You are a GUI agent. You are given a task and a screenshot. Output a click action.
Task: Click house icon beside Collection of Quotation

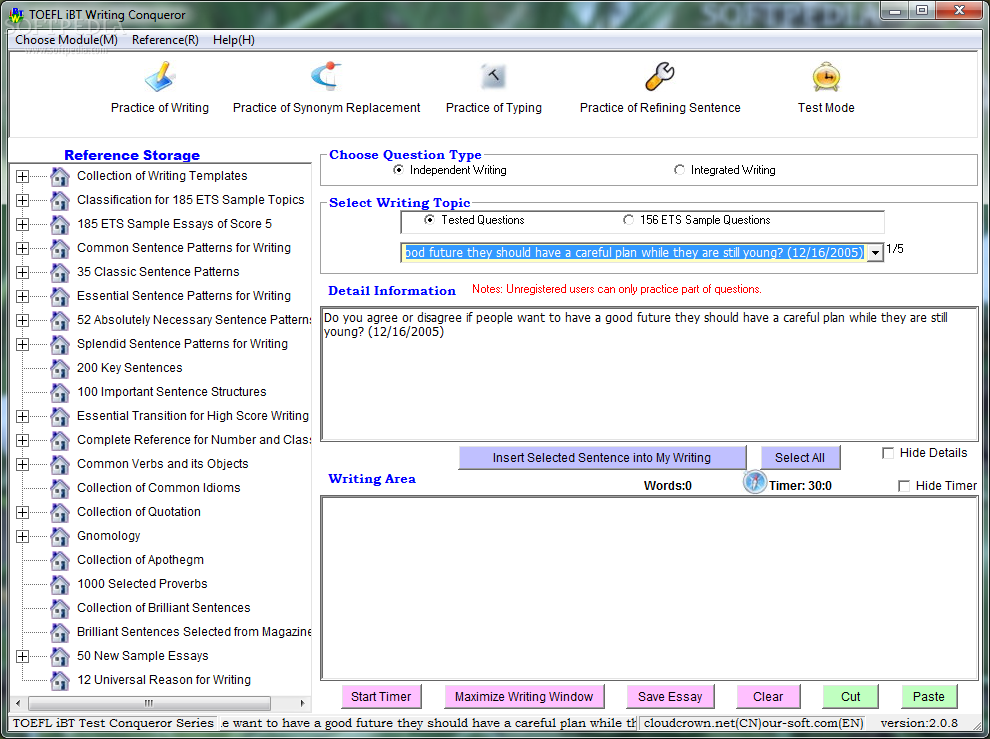[60, 512]
